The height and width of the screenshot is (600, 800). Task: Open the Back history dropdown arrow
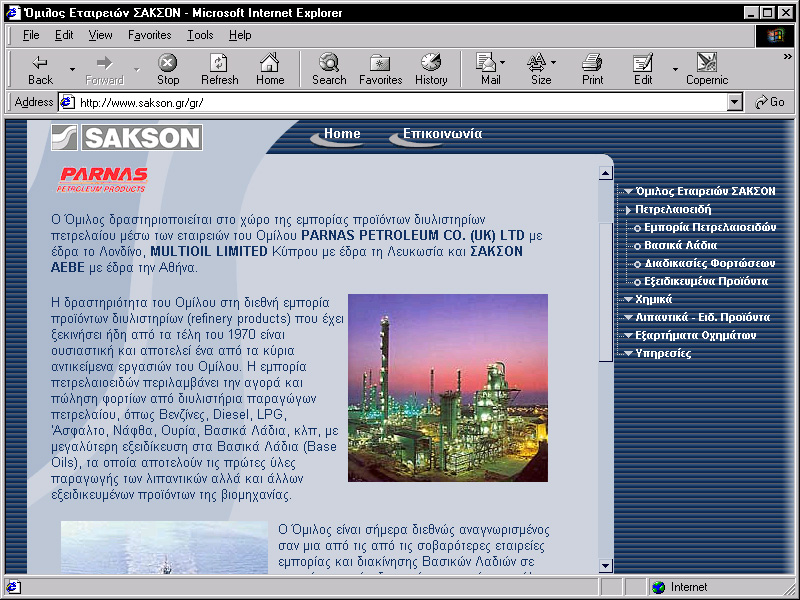tap(72, 69)
